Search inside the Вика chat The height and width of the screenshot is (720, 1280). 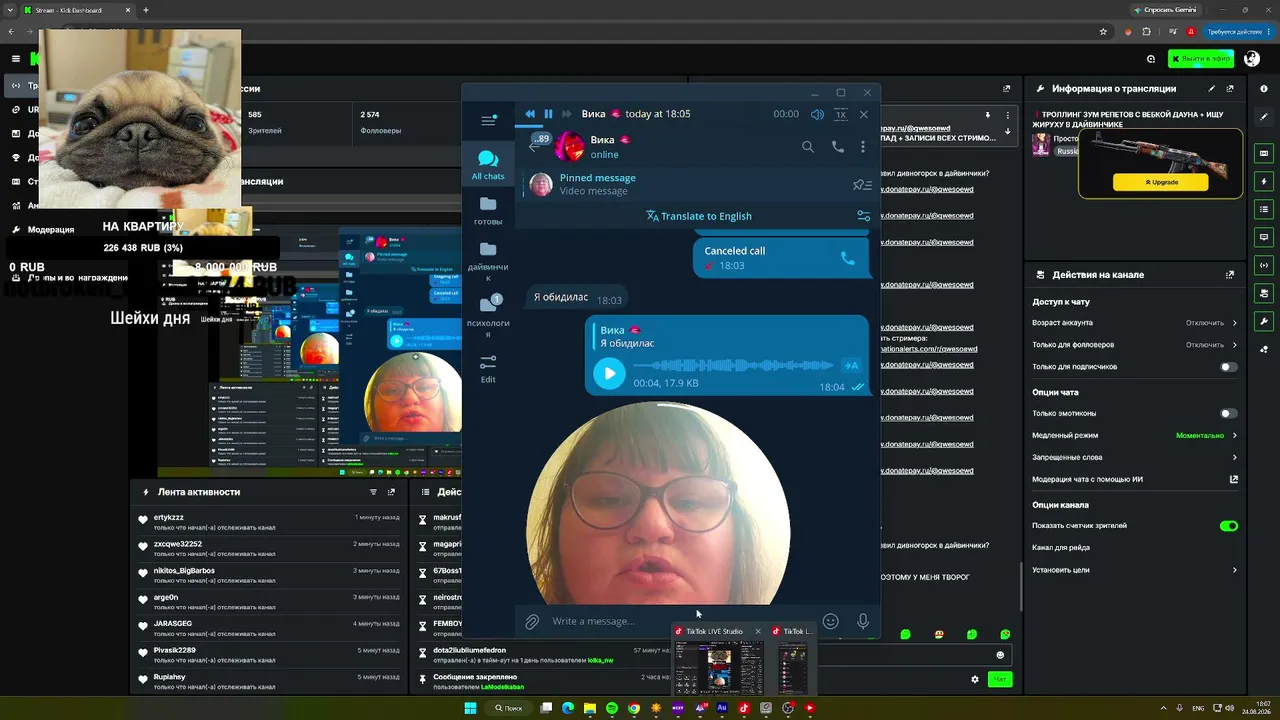807,147
